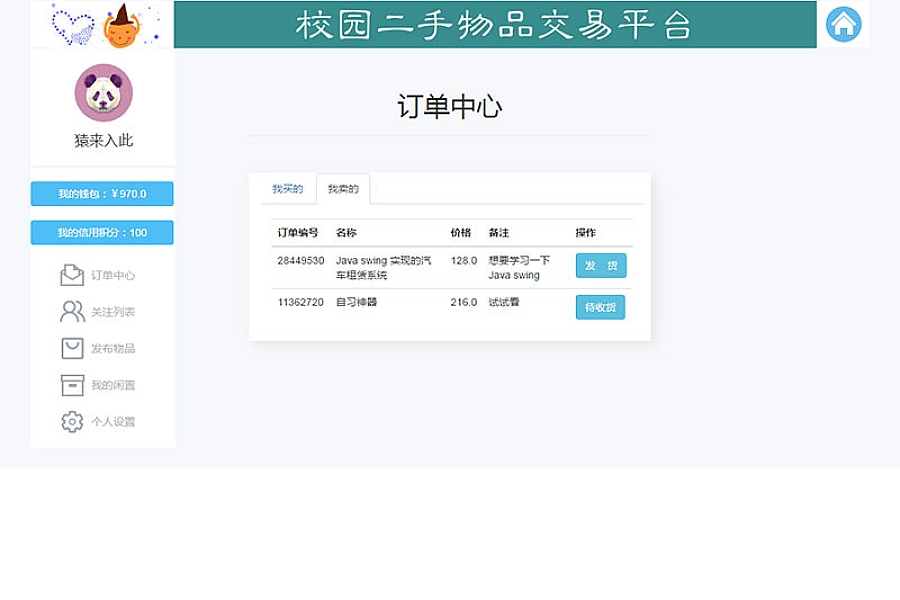
Task: Click the remark 想要学习一下 Java swing
Action: pos(519,268)
